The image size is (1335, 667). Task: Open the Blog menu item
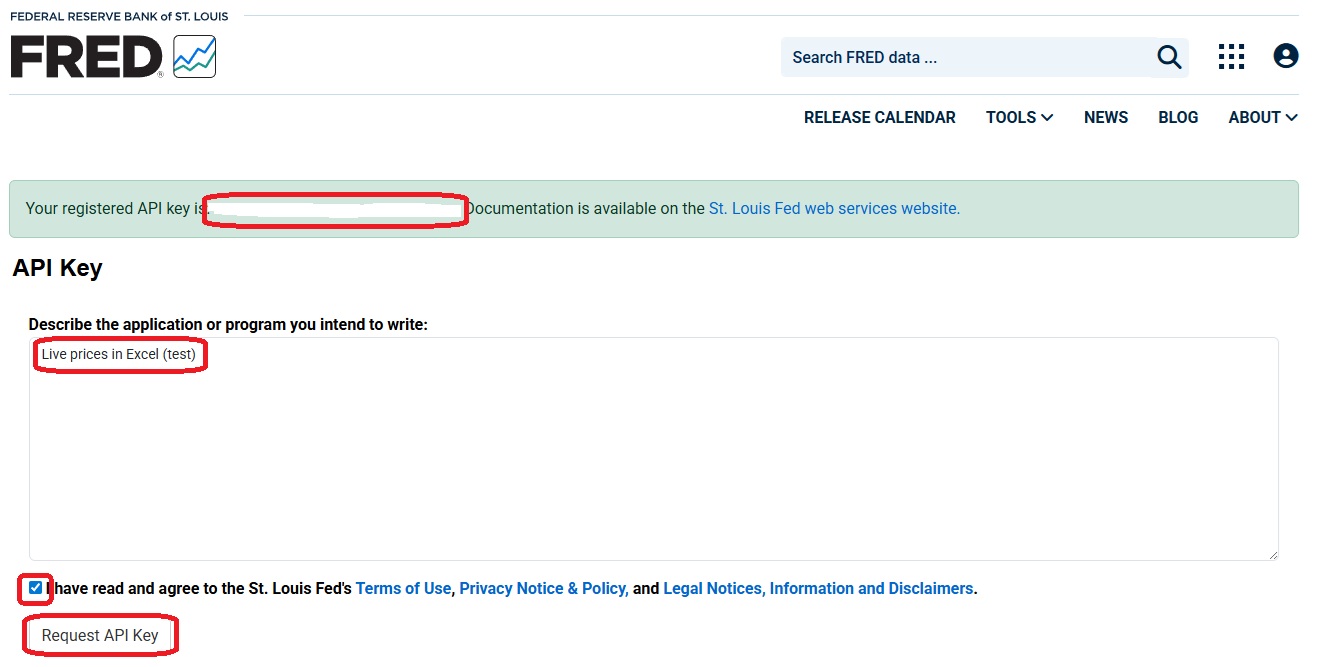[1177, 117]
